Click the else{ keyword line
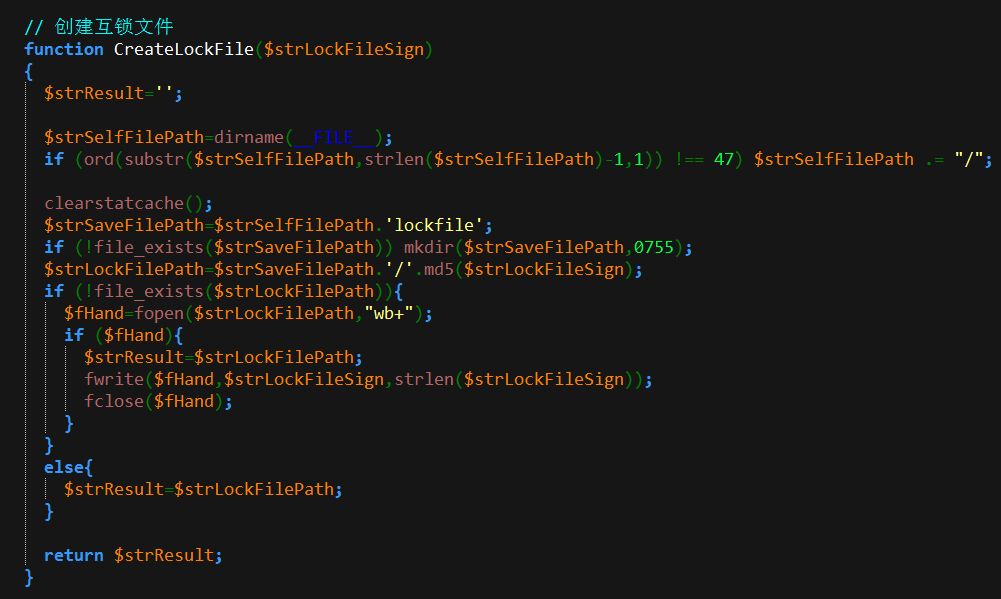 (x=68, y=467)
